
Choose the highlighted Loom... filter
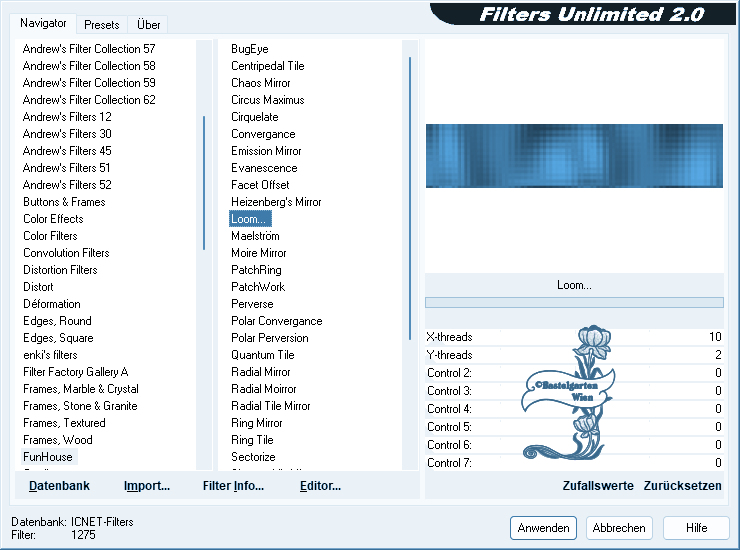click(250, 219)
